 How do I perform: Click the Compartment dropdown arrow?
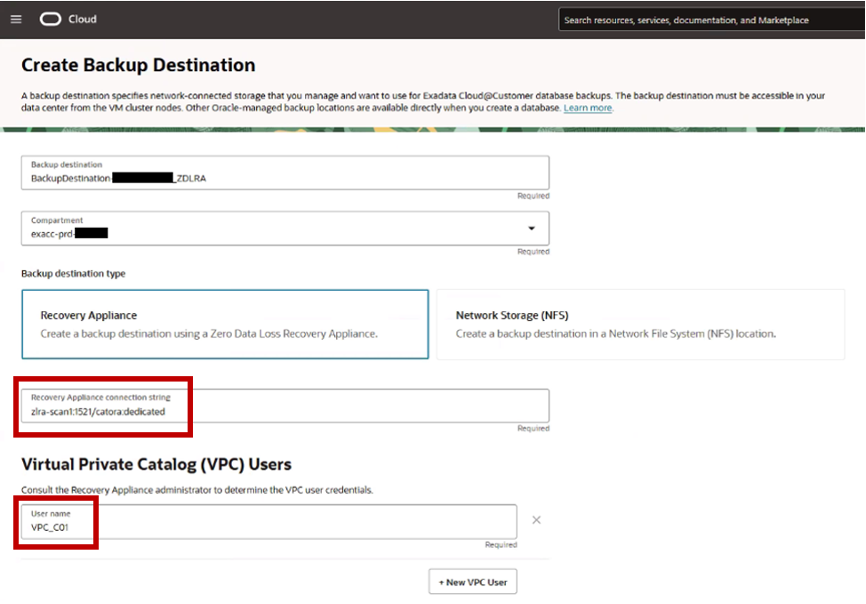(531, 228)
